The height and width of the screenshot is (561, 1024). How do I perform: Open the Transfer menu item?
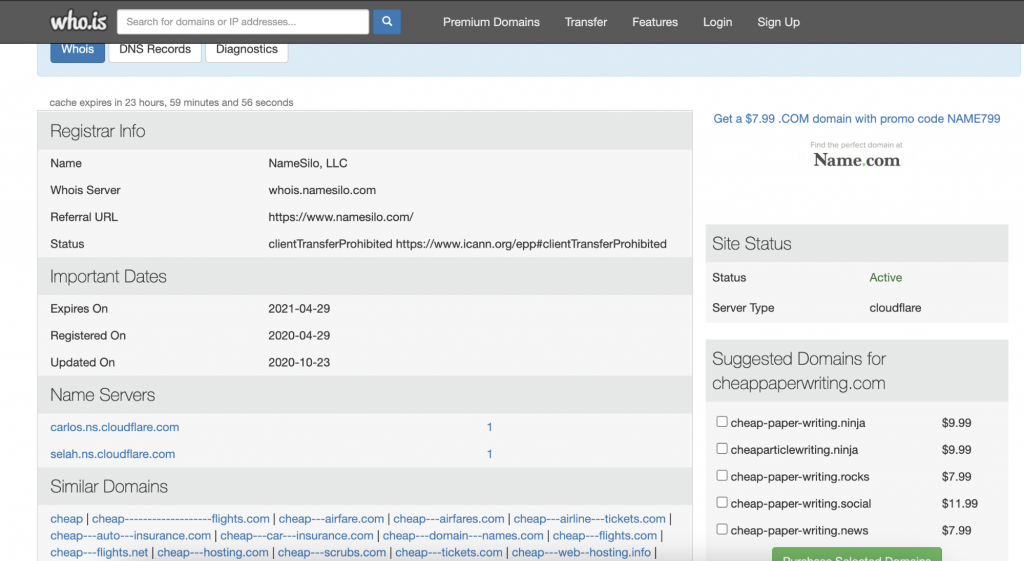[x=586, y=22]
